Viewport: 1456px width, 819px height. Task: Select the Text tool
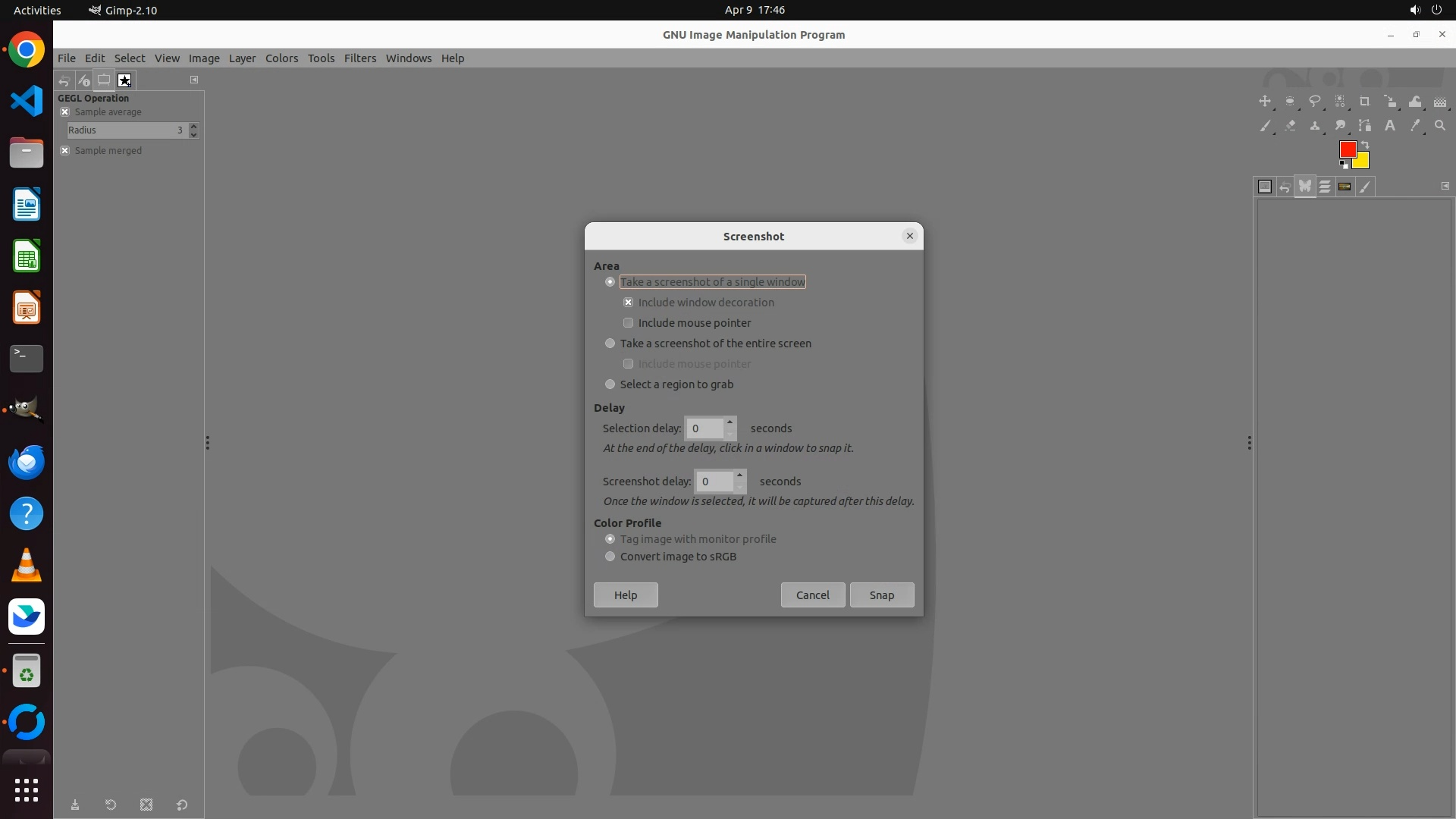coord(1390,126)
